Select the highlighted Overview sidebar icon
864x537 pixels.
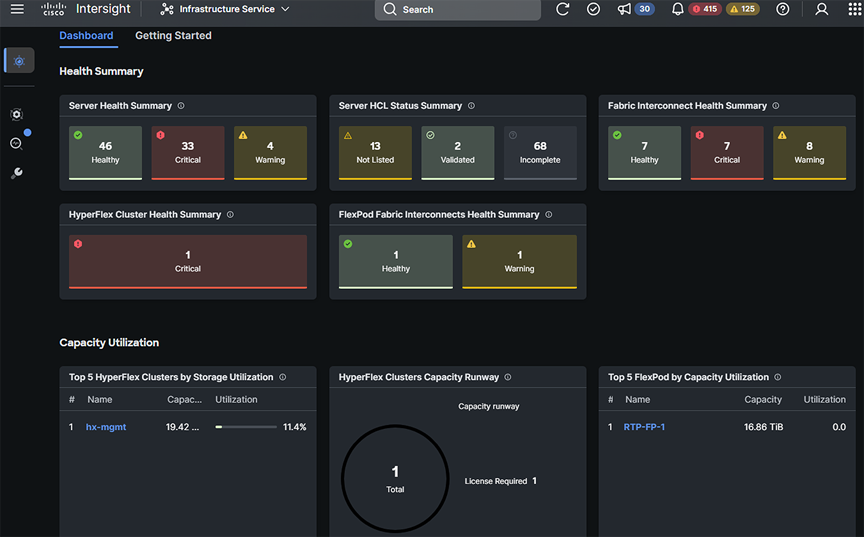click(19, 61)
